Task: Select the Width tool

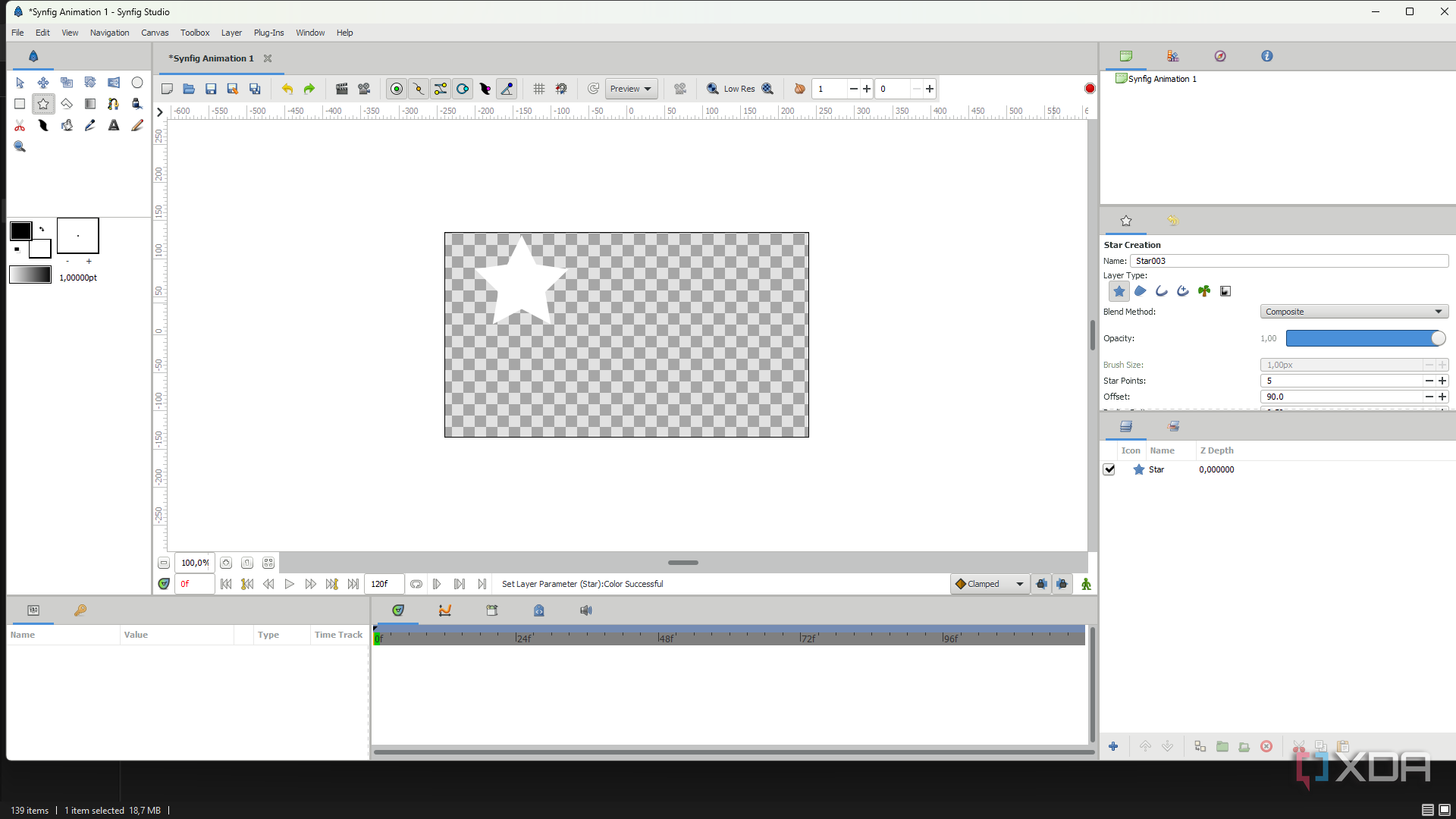Action: 43,125
